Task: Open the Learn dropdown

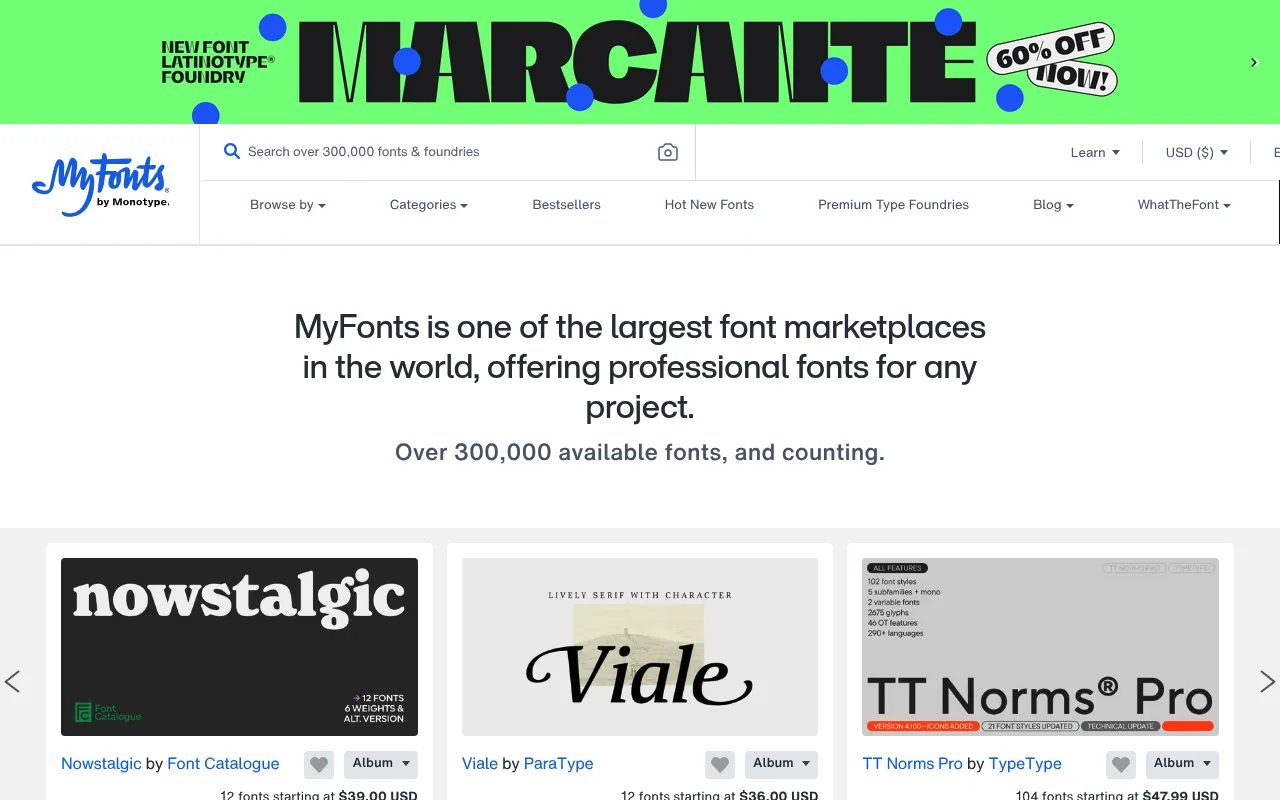Action: point(1095,153)
